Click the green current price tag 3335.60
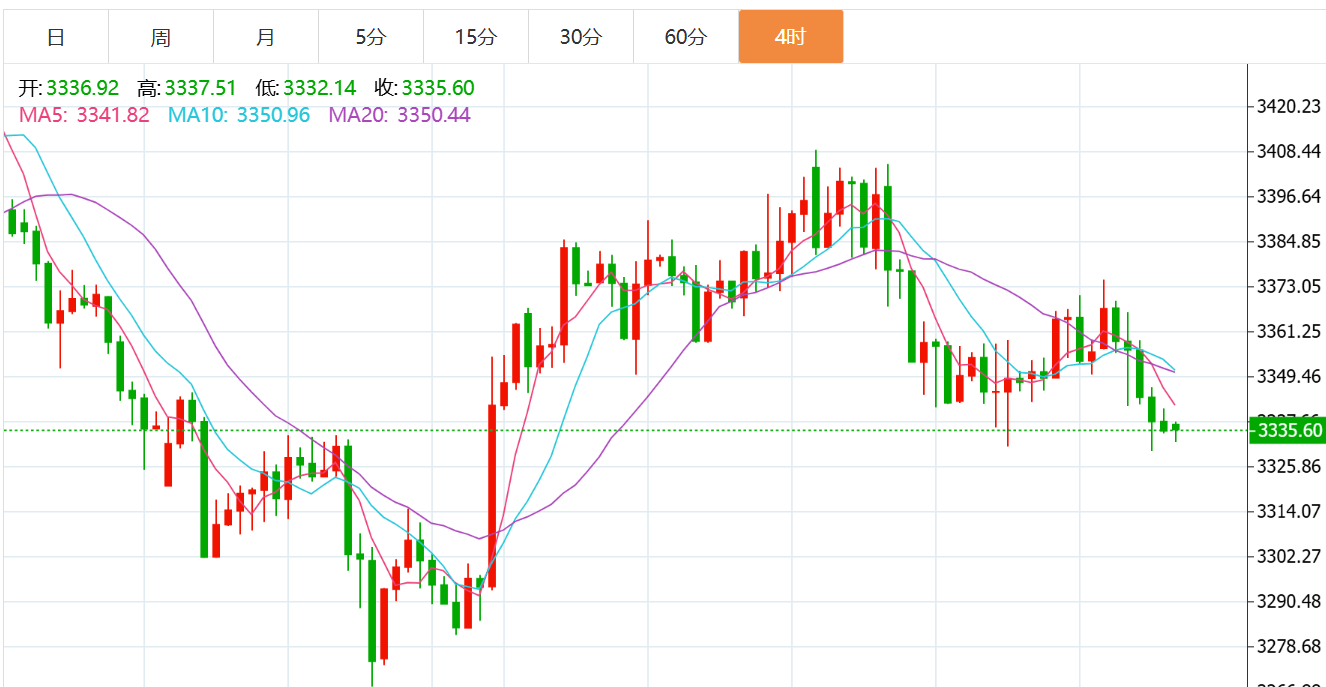The image size is (1326, 687). pos(1289,431)
